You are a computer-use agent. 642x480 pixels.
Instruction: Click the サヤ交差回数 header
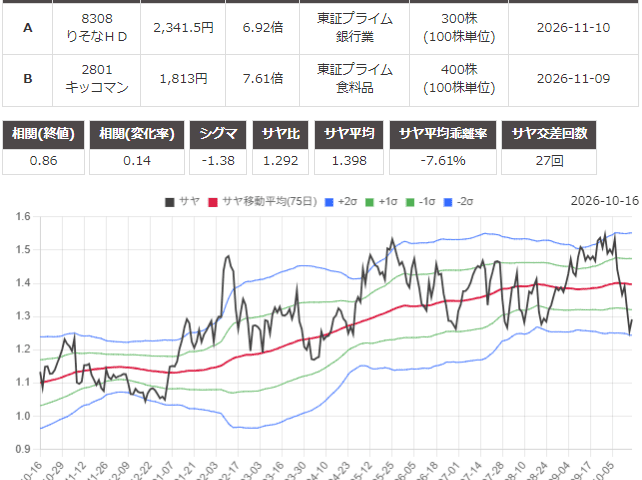click(549, 134)
